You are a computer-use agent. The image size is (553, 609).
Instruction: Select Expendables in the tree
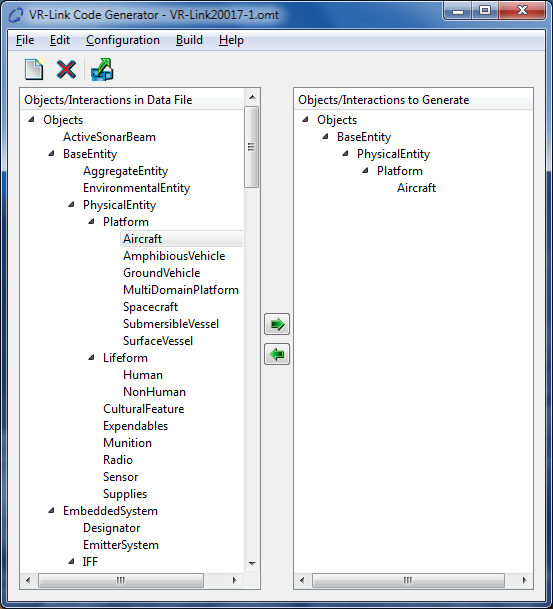(136, 426)
